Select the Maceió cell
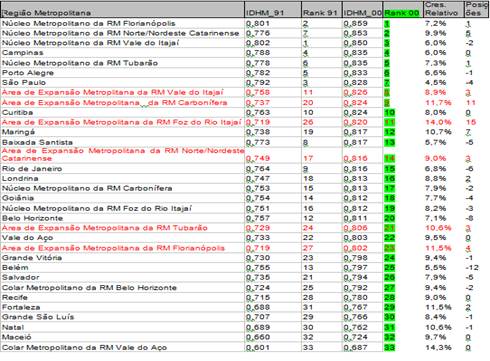This screenshot has width=490, height=361. [123, 337]
